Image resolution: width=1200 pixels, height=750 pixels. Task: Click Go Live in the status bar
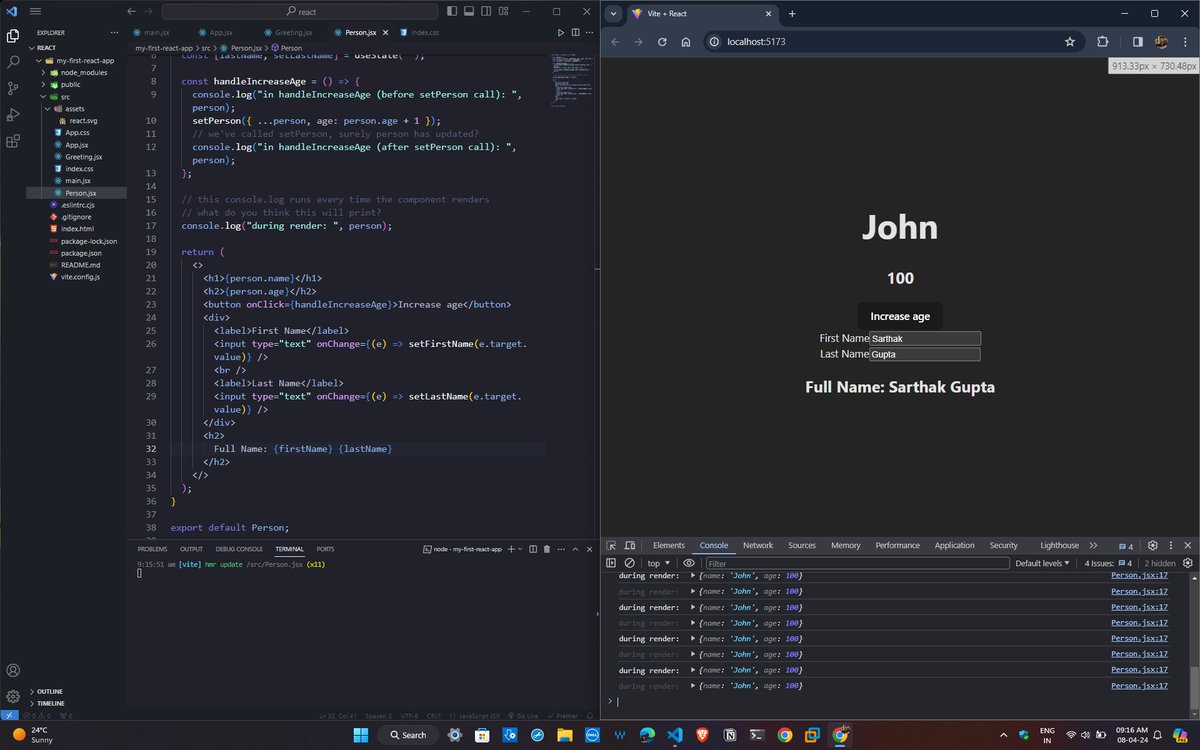coord(524,716)
